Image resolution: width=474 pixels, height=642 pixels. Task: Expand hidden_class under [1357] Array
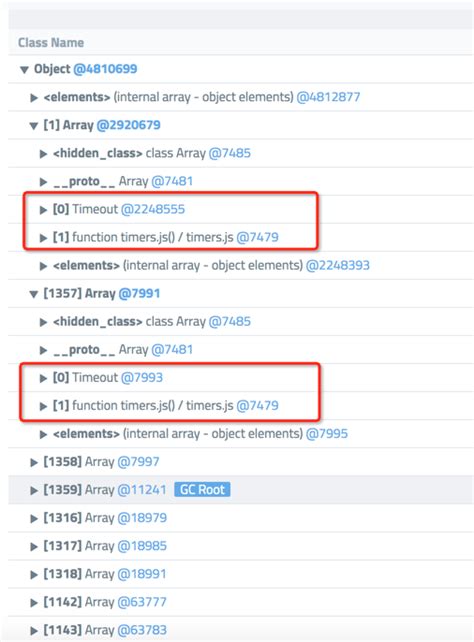click(x=43, y=322)
